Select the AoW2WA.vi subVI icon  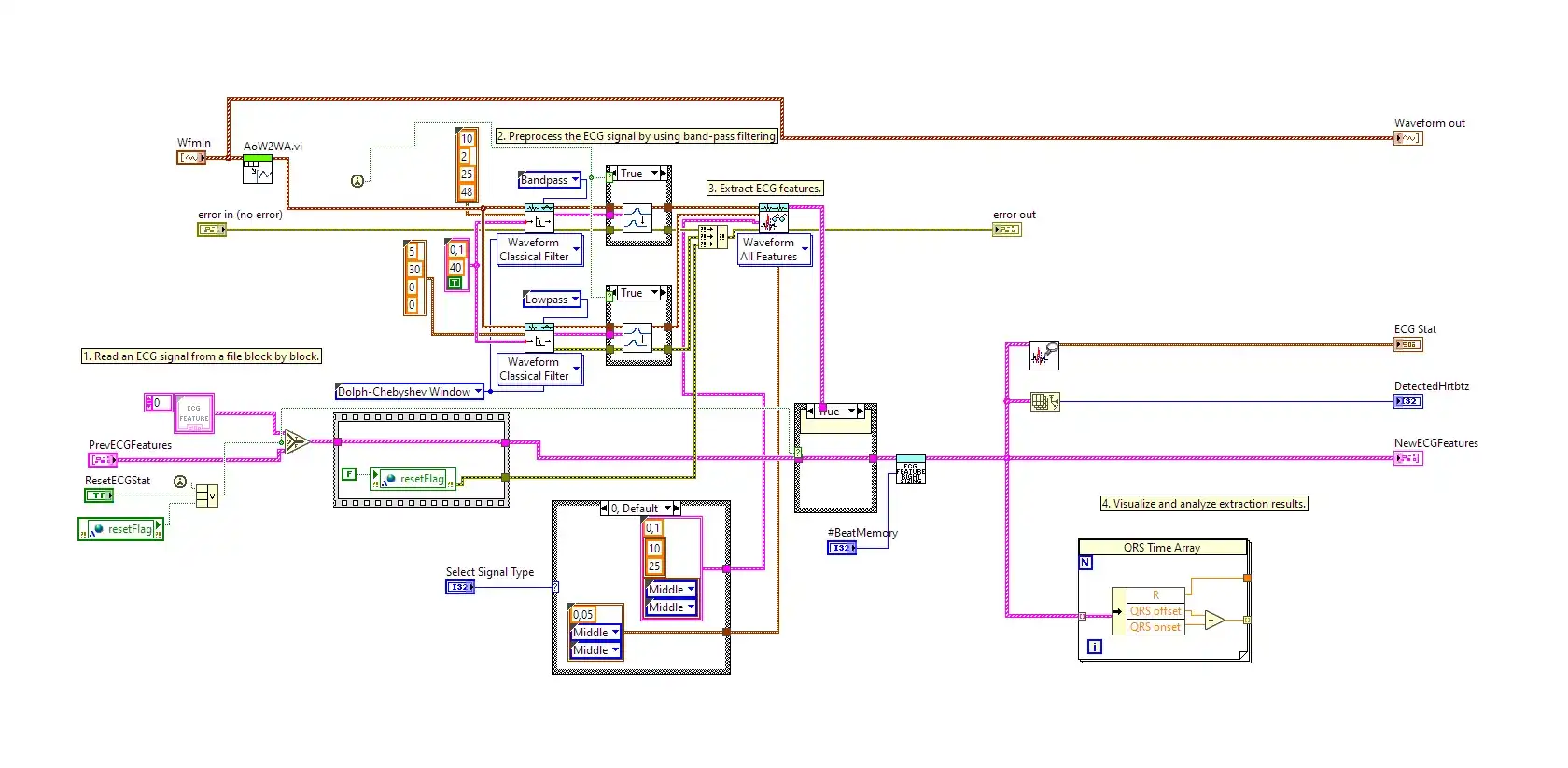(258, 169)
